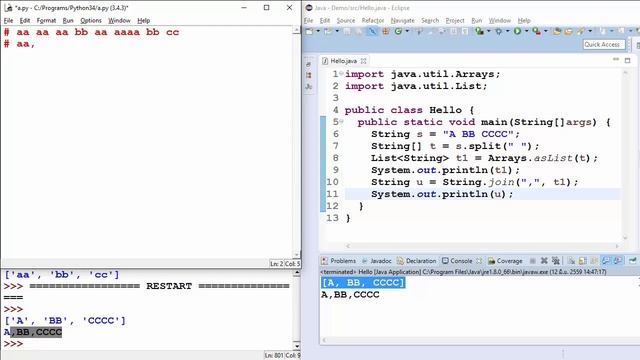
Task: Open the Eclipse Source menu
Action: coord(346,20)
